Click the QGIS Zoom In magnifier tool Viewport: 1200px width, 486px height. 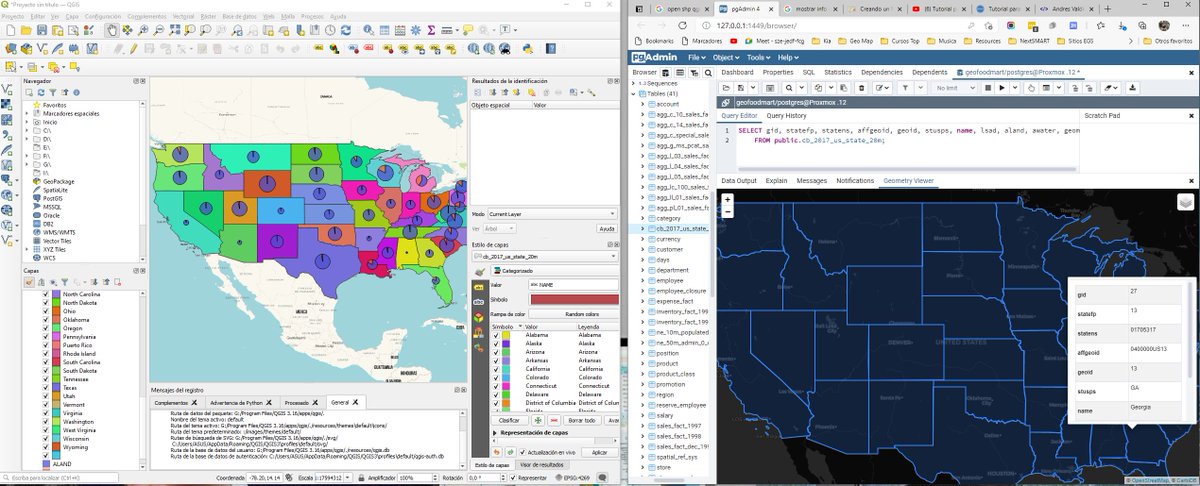tap(143, 29)
